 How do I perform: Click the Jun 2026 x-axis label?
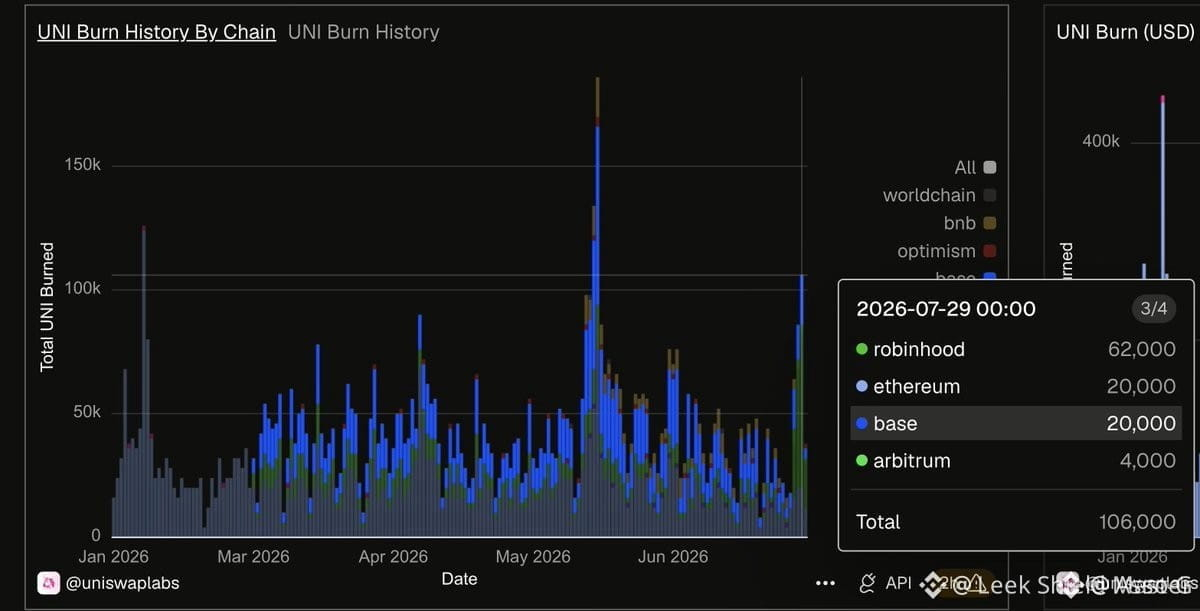673,556
